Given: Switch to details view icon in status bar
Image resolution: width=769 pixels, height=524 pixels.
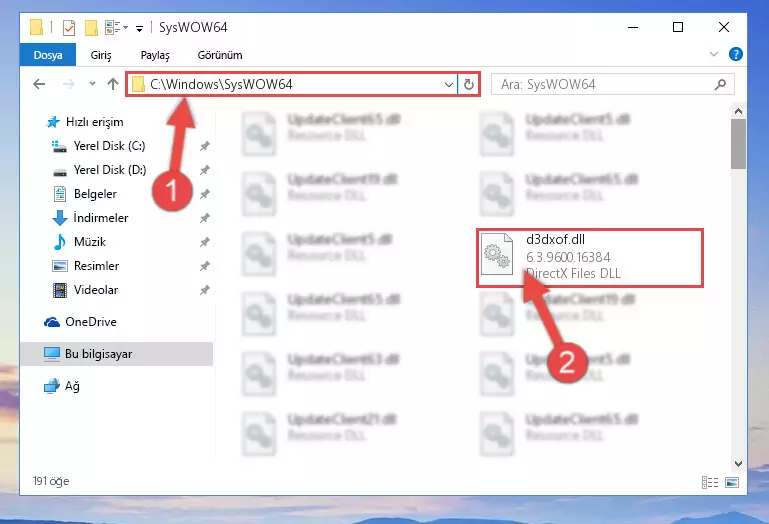Looking at the screenshot, I should [710, 483].
